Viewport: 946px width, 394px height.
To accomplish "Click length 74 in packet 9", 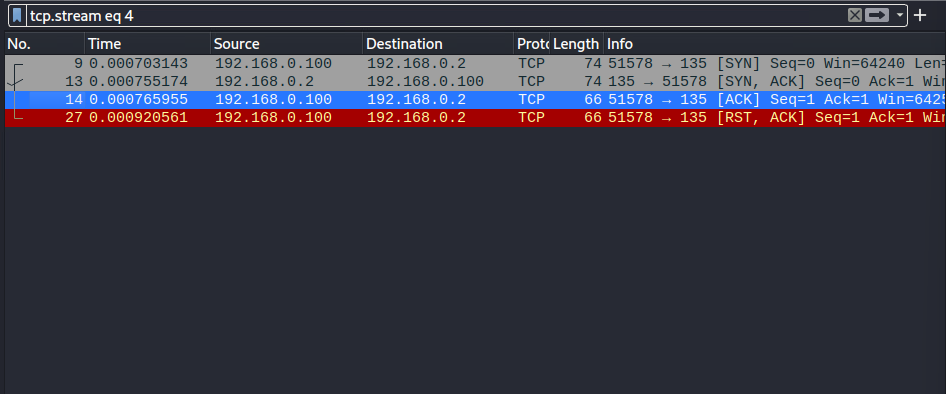I will (x=593, y=64).
